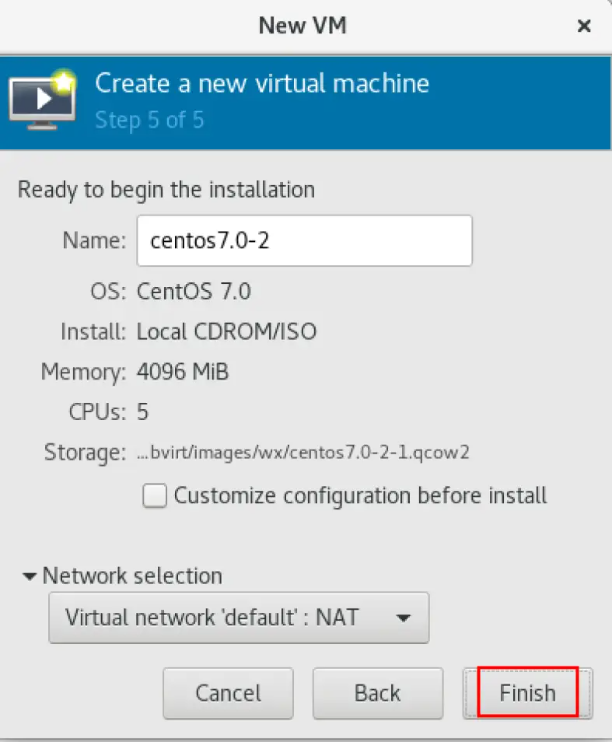The width and height of the screenshot is (612, 742).
Task: Click the CPUs value 5
Action: [142, 412]
